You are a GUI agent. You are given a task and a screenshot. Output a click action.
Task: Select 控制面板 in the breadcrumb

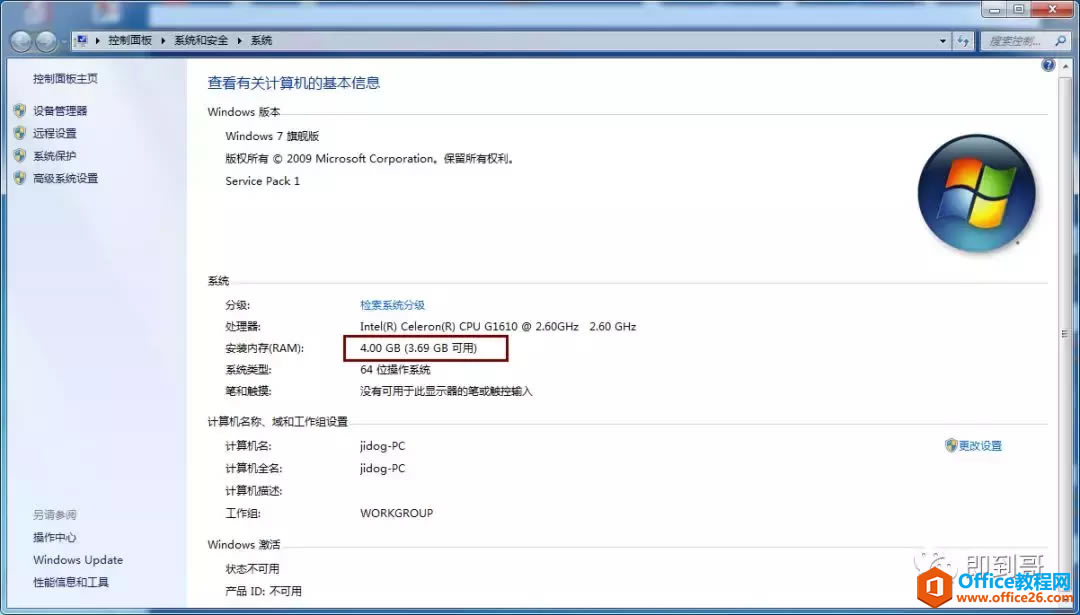[x=130, y=41]
